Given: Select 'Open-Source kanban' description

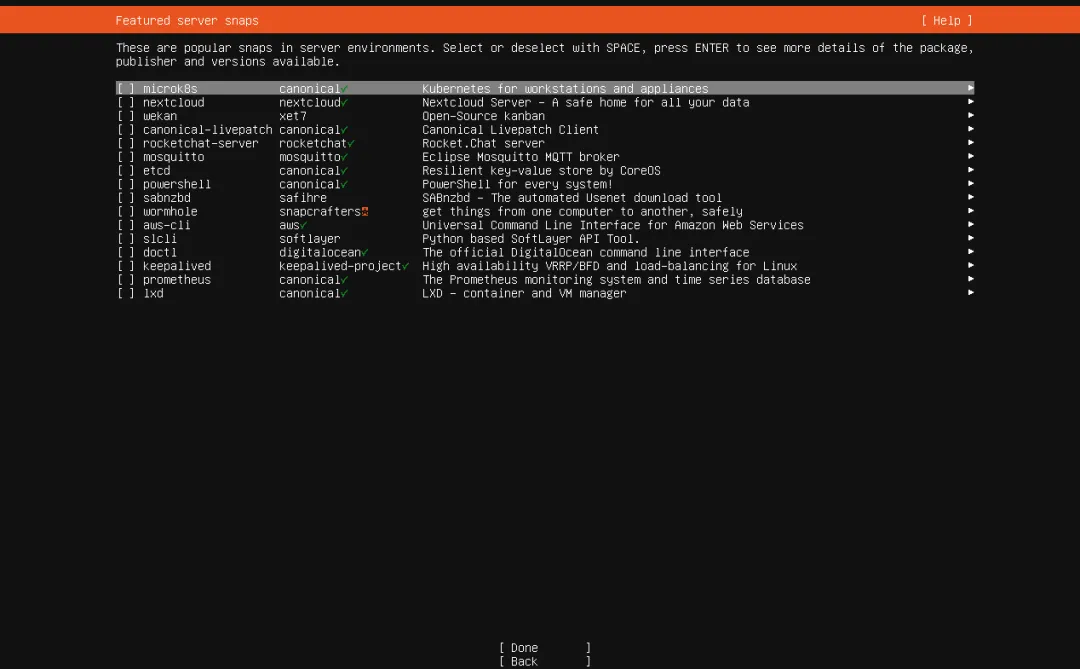Looking at the screenshot, I should (x=484, y=116).
